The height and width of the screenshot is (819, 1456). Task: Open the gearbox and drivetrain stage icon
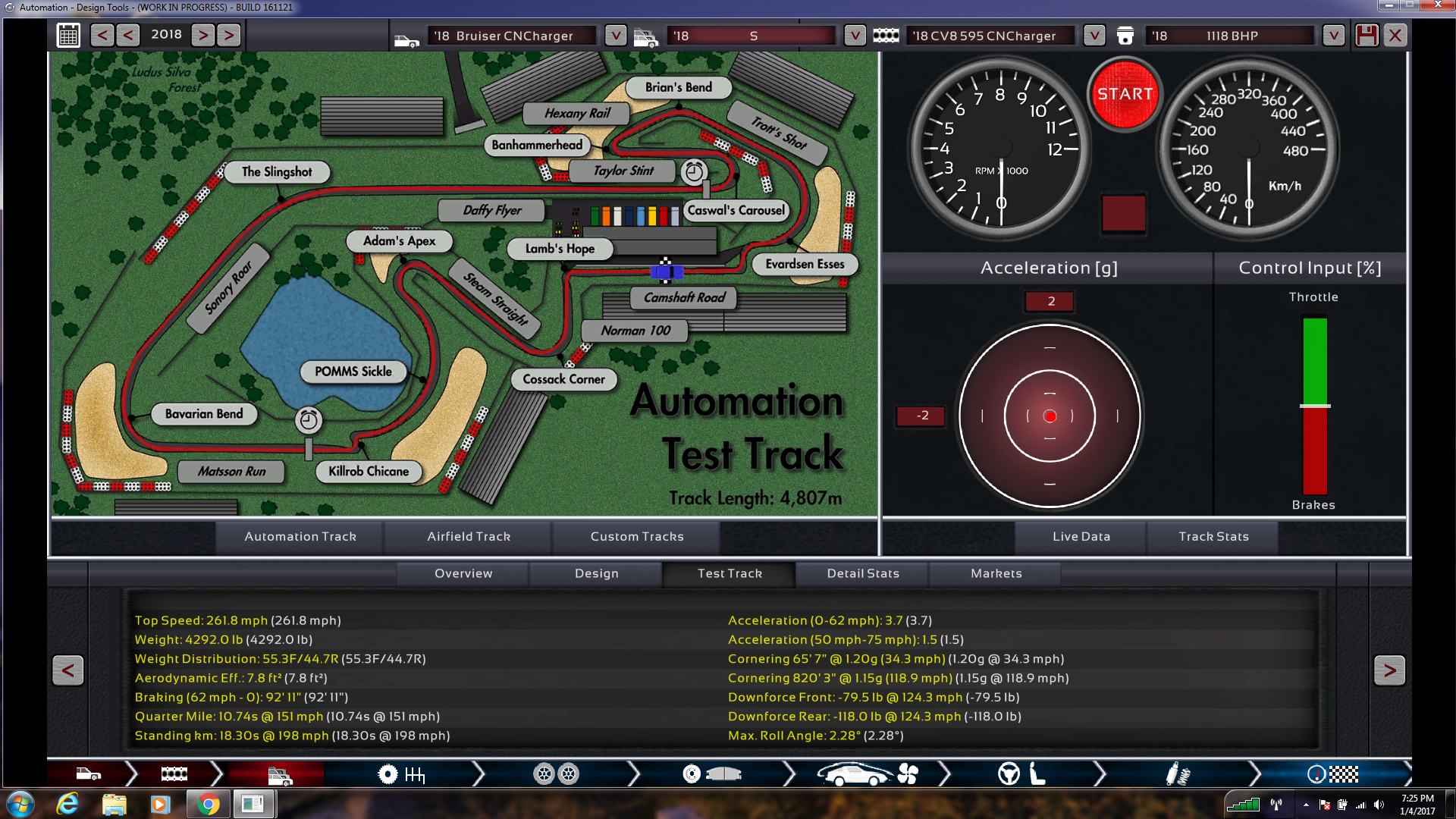click(x=401, y=774)
